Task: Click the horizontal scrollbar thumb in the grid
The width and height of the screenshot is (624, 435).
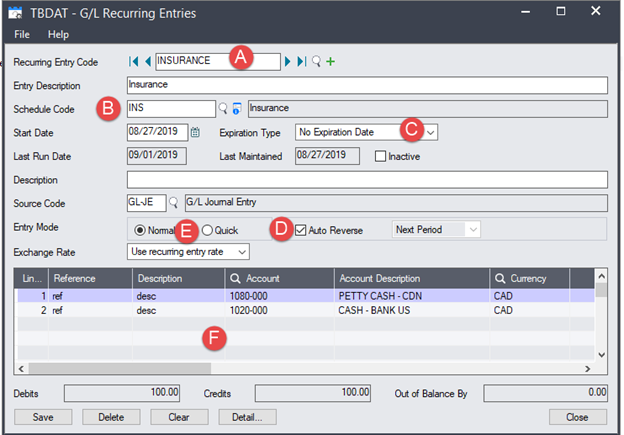Action: [x=119, y=369]
